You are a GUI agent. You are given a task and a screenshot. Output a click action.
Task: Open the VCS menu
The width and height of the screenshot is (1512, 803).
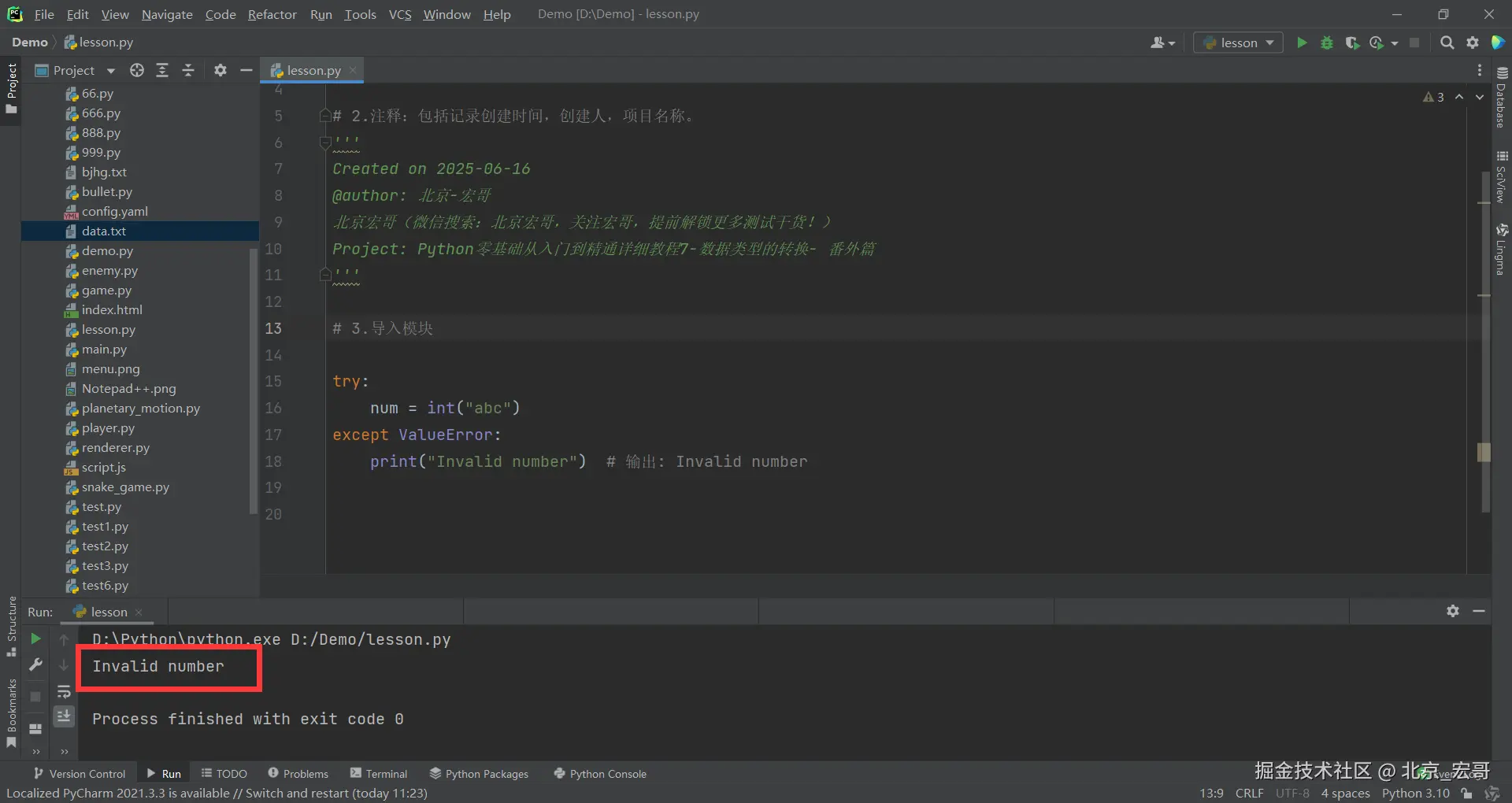pyautogui.click(x=400, y=14)
